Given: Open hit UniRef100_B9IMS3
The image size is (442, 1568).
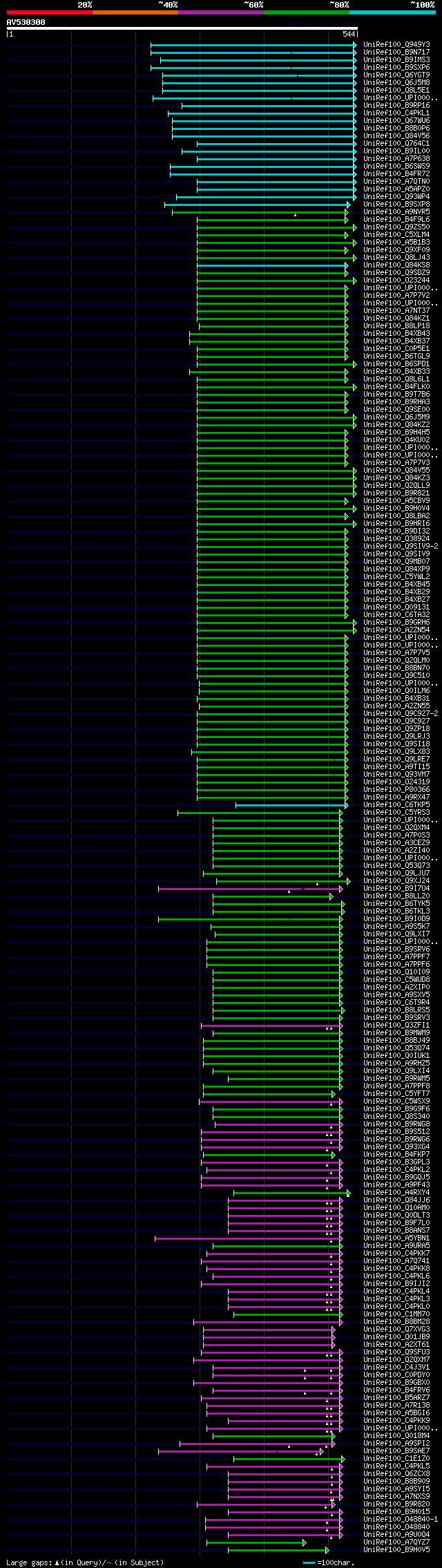Looking at the screenshot, I should (x=396, y=59).
